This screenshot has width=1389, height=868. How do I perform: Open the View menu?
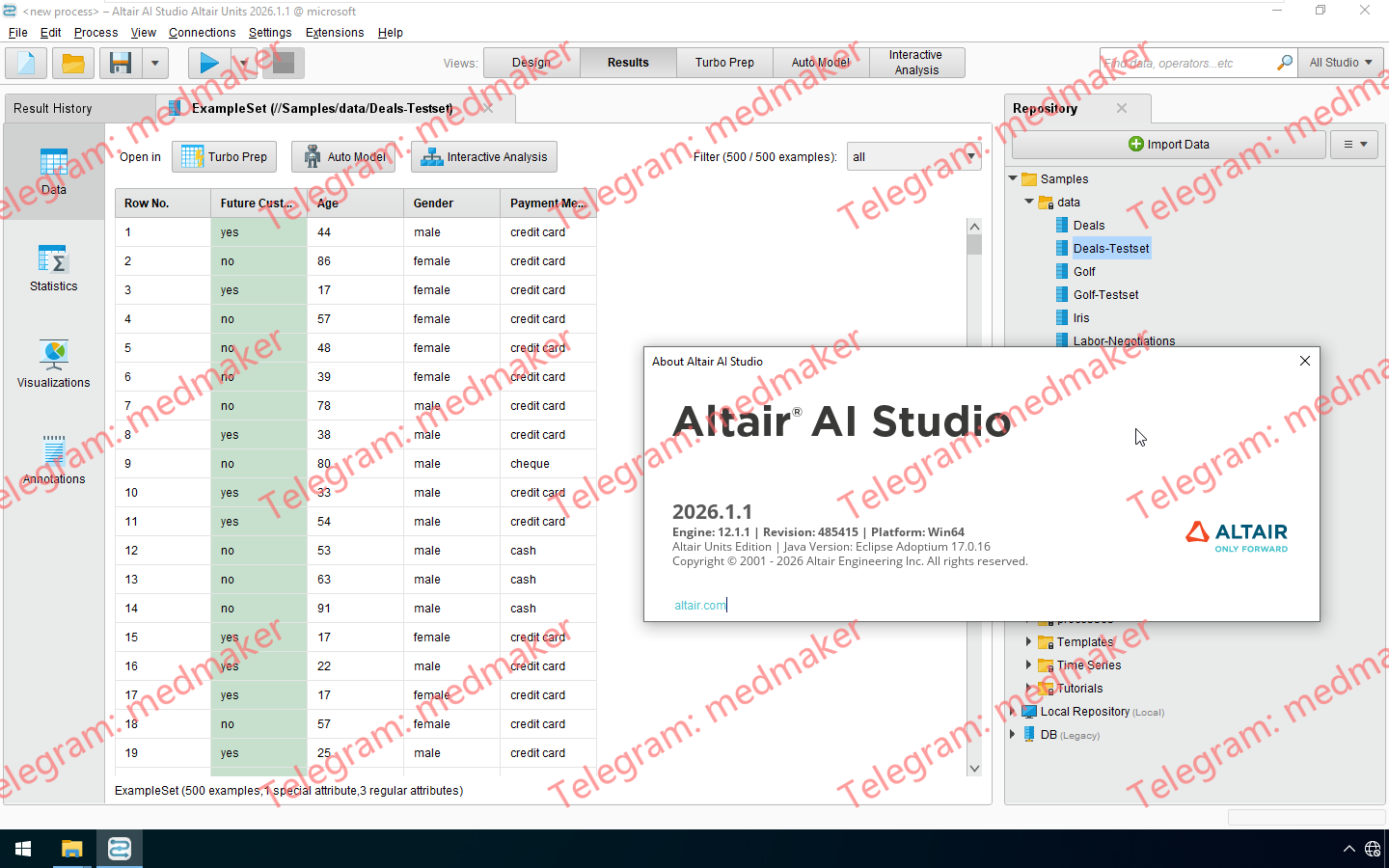pos(144,33)
